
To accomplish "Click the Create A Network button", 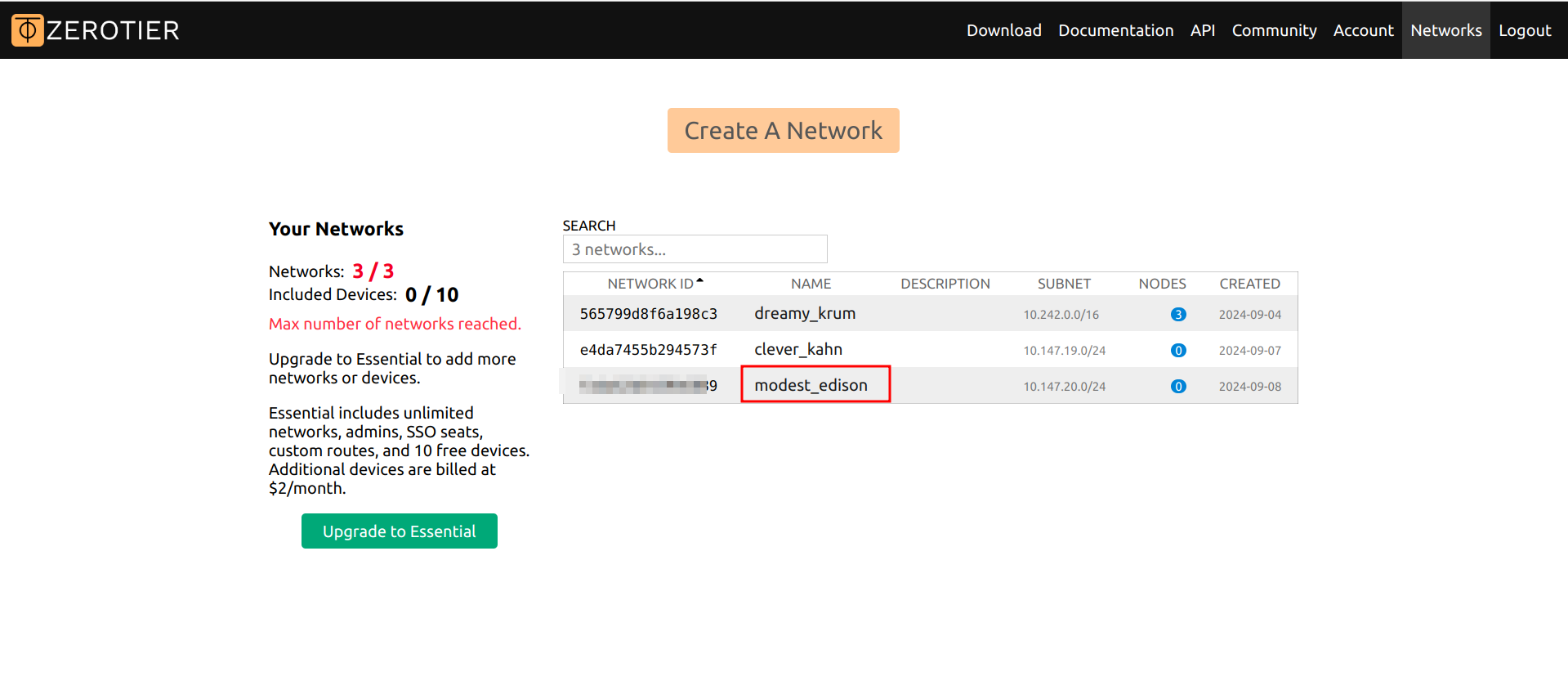I will (x=783, y=130).
